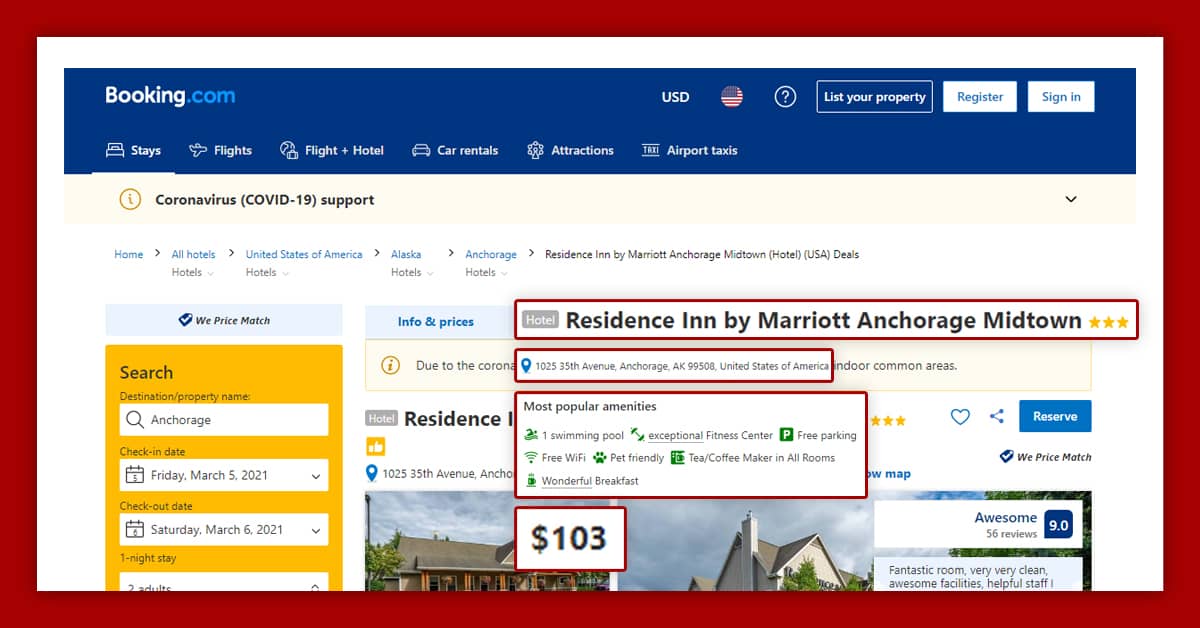This screenshot has width=1200, height=628.
Task: Share this property via share icon
Action: pos(996,417)
